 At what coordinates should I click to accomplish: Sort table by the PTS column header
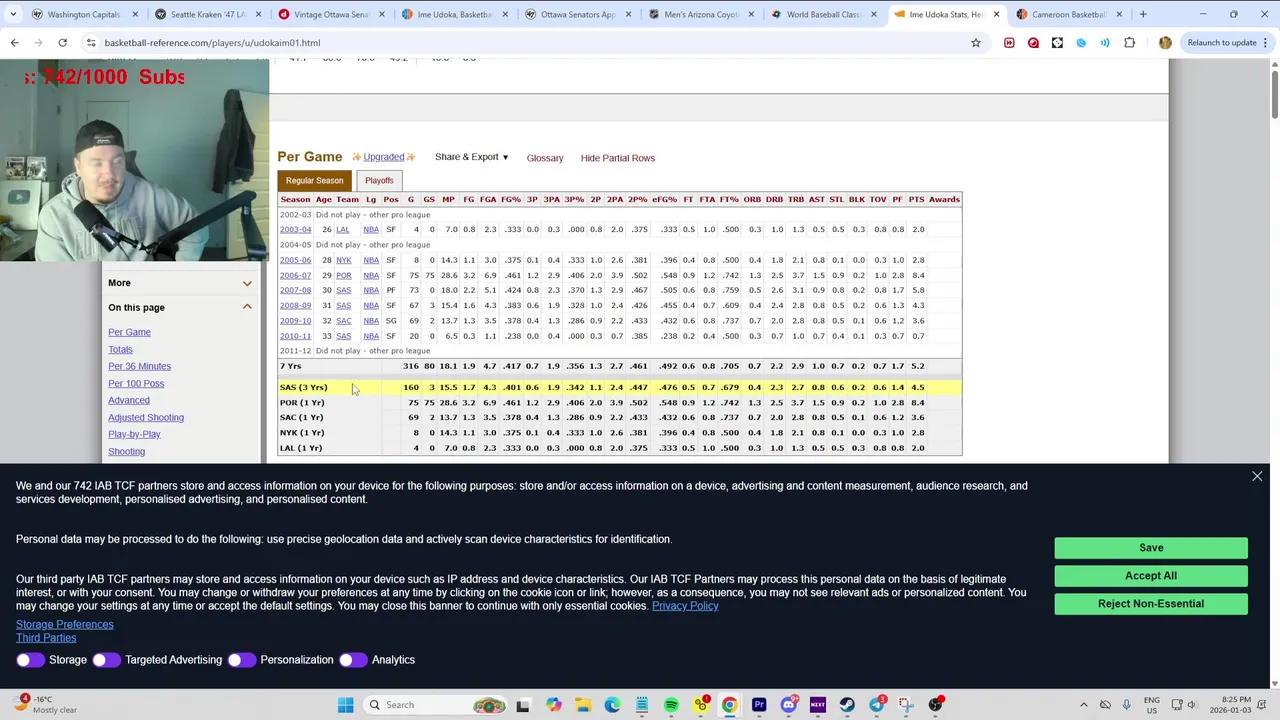916,199
